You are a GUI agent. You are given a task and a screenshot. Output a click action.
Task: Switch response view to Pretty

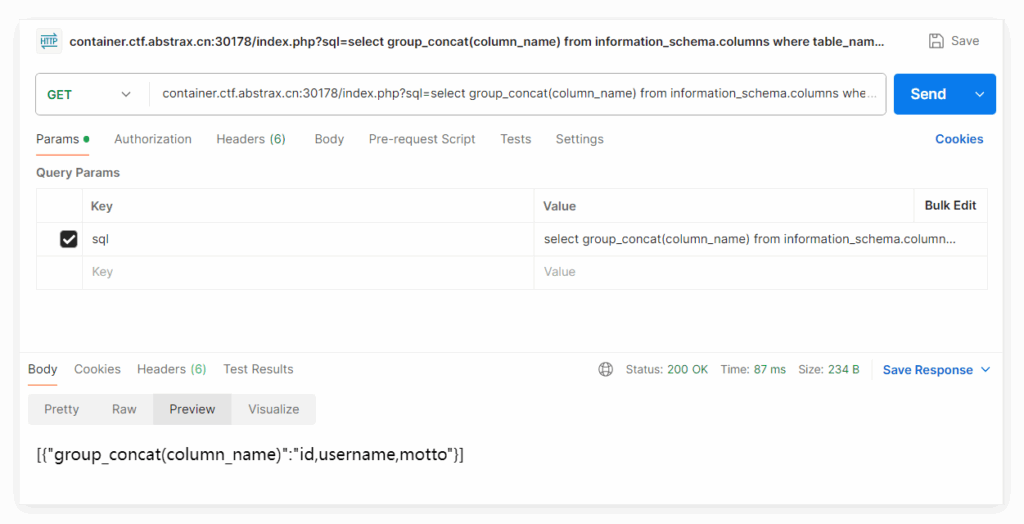tap(61, 409)
